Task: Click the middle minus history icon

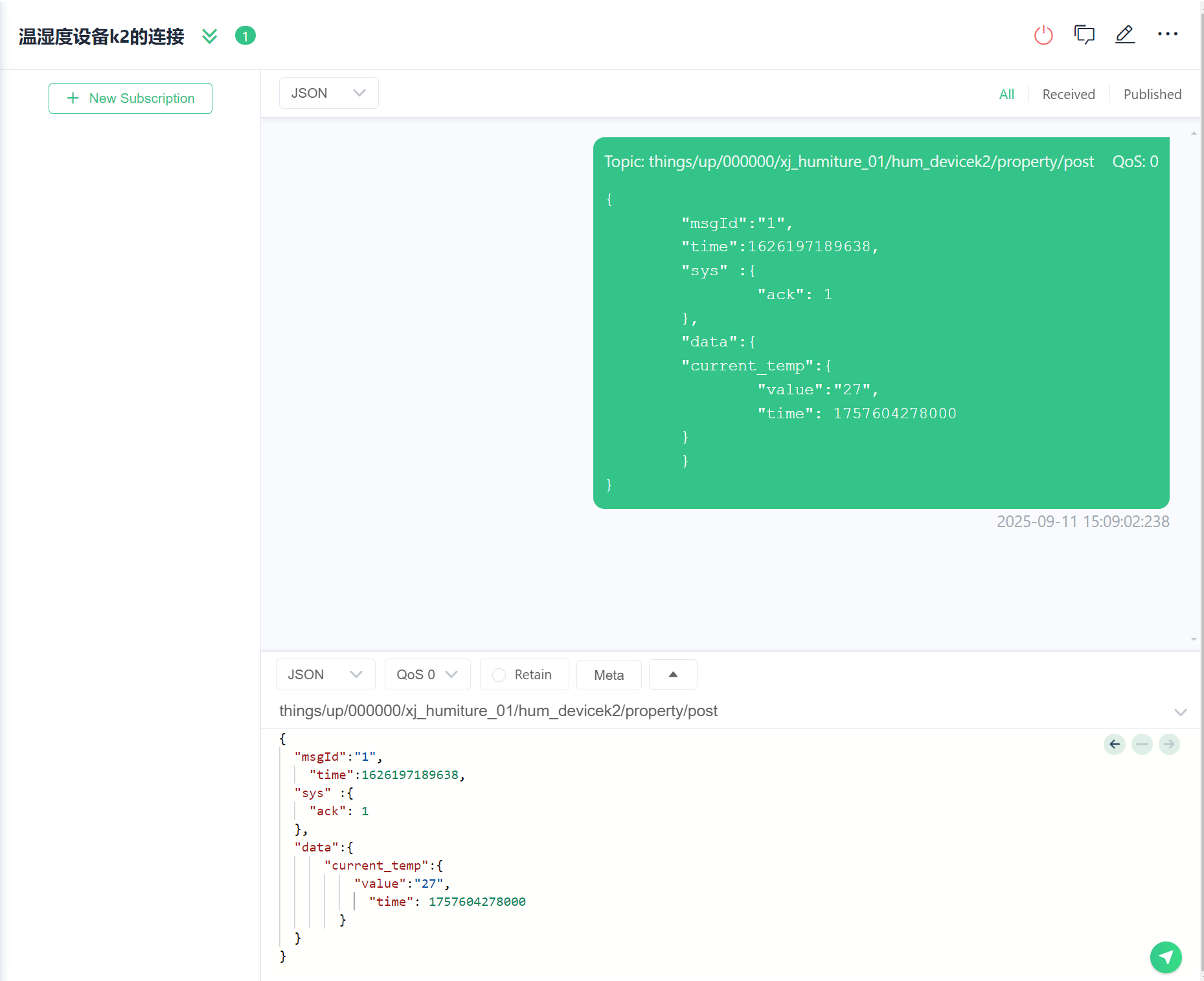Action: pos(1142,744)
